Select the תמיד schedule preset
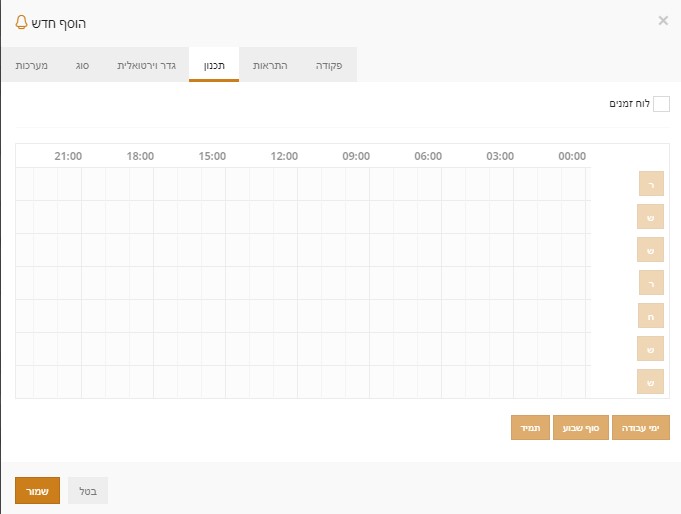 [x=530, y=428]
